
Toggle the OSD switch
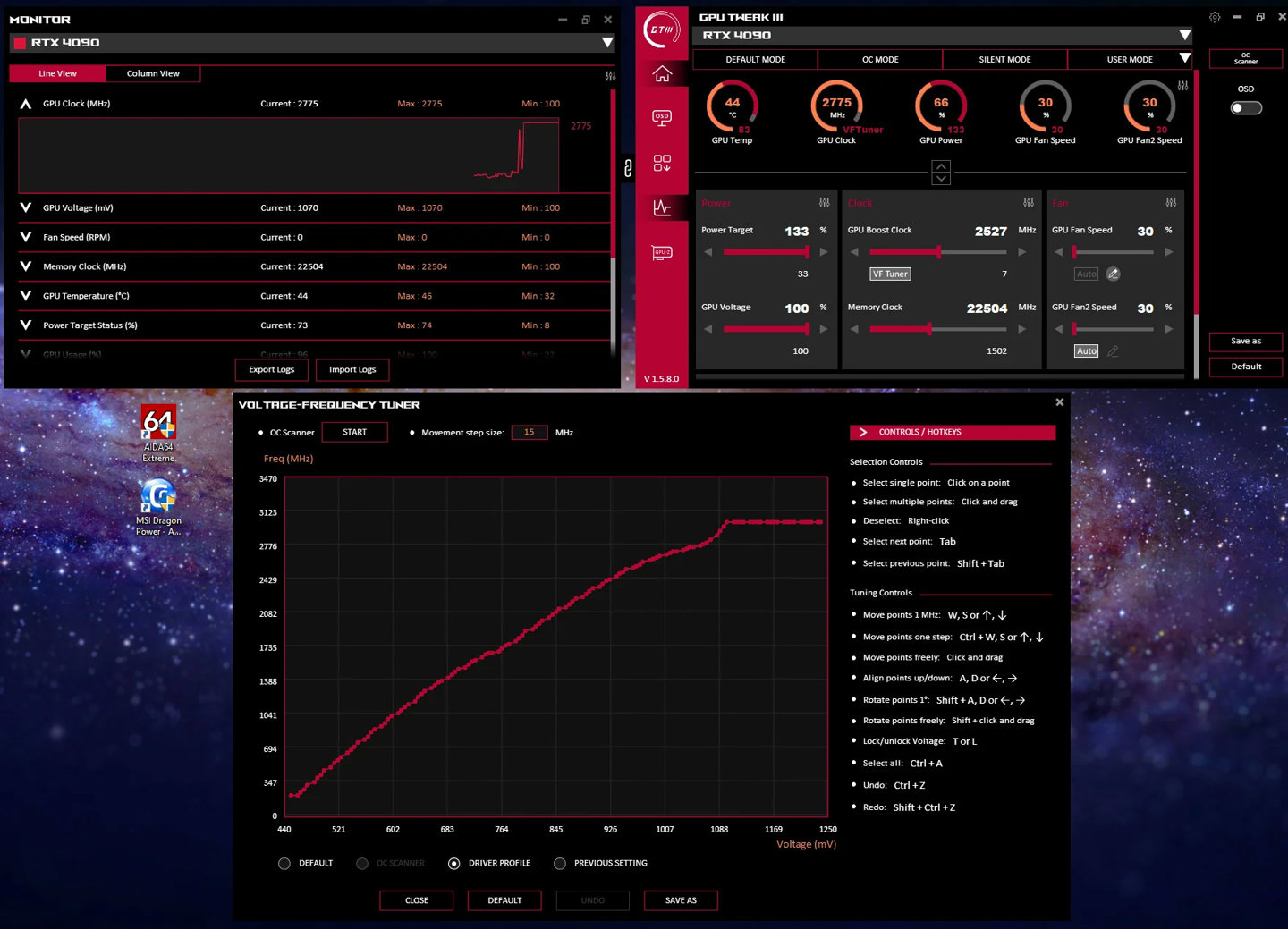click(1246, 108)
